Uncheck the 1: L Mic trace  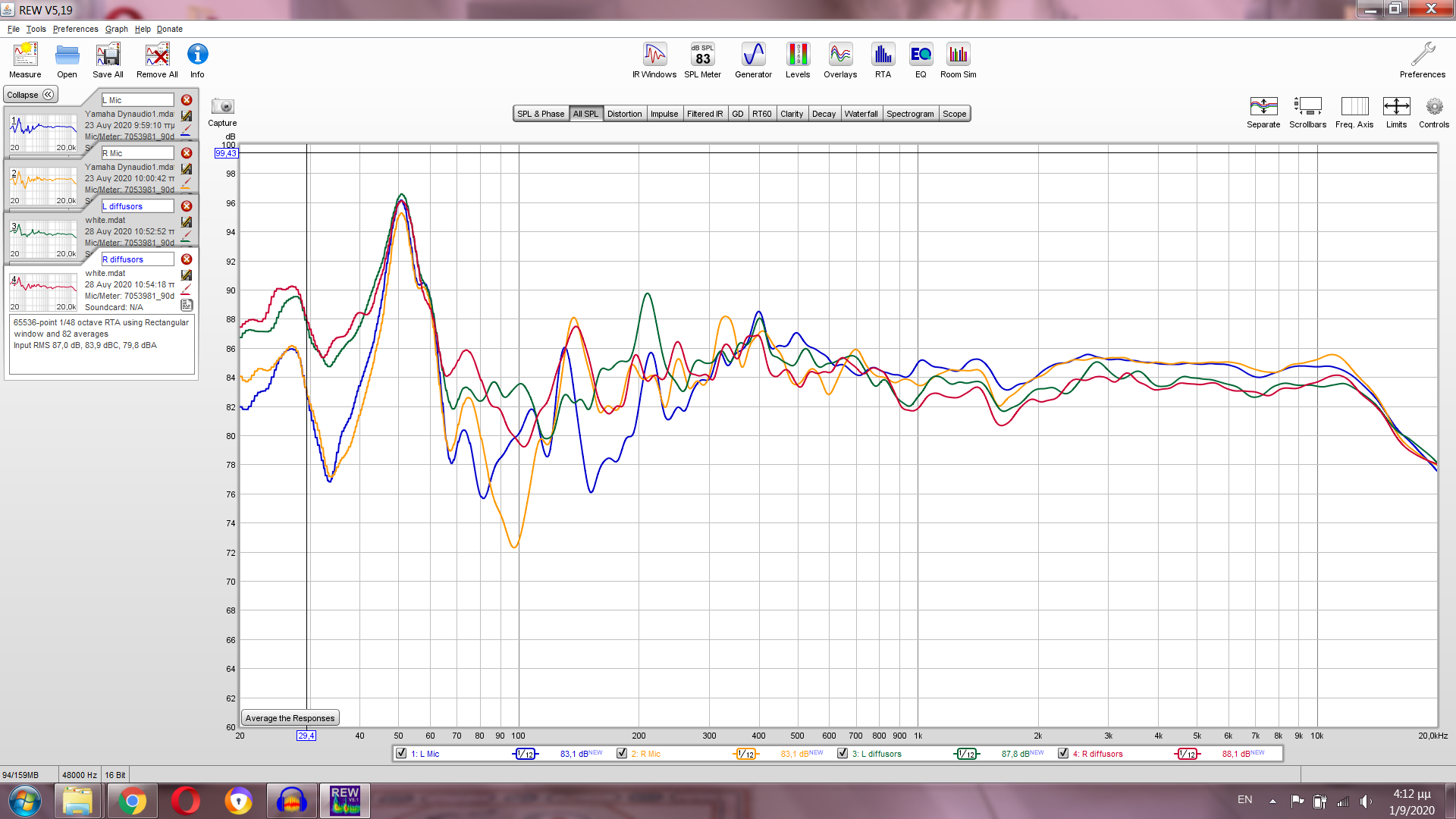pyautogui.click(x=401, y=753)
